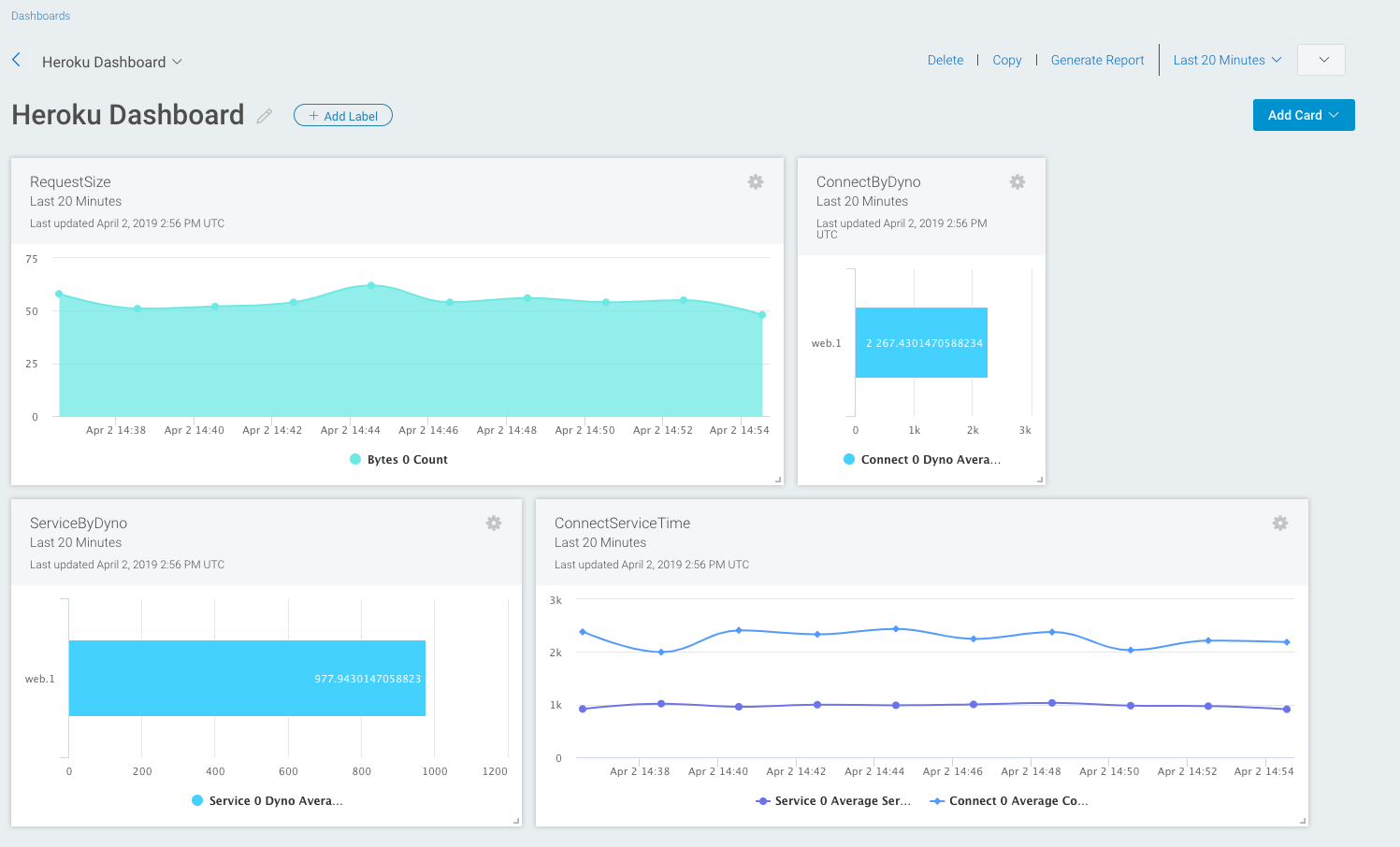1400x847 pixels.
Task: Open ServiceByDyno card settings gear
Action: 494,524
